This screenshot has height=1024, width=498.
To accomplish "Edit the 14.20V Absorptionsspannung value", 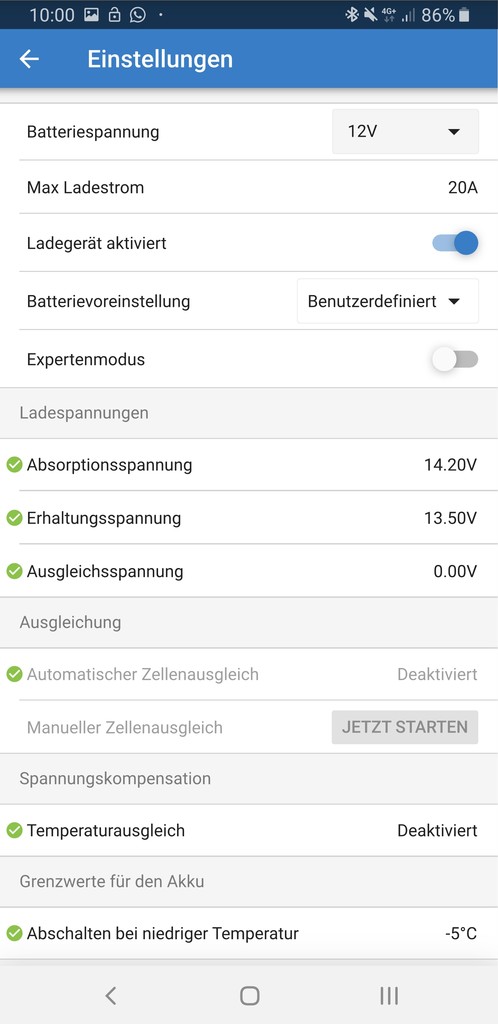I will (450, 466).
